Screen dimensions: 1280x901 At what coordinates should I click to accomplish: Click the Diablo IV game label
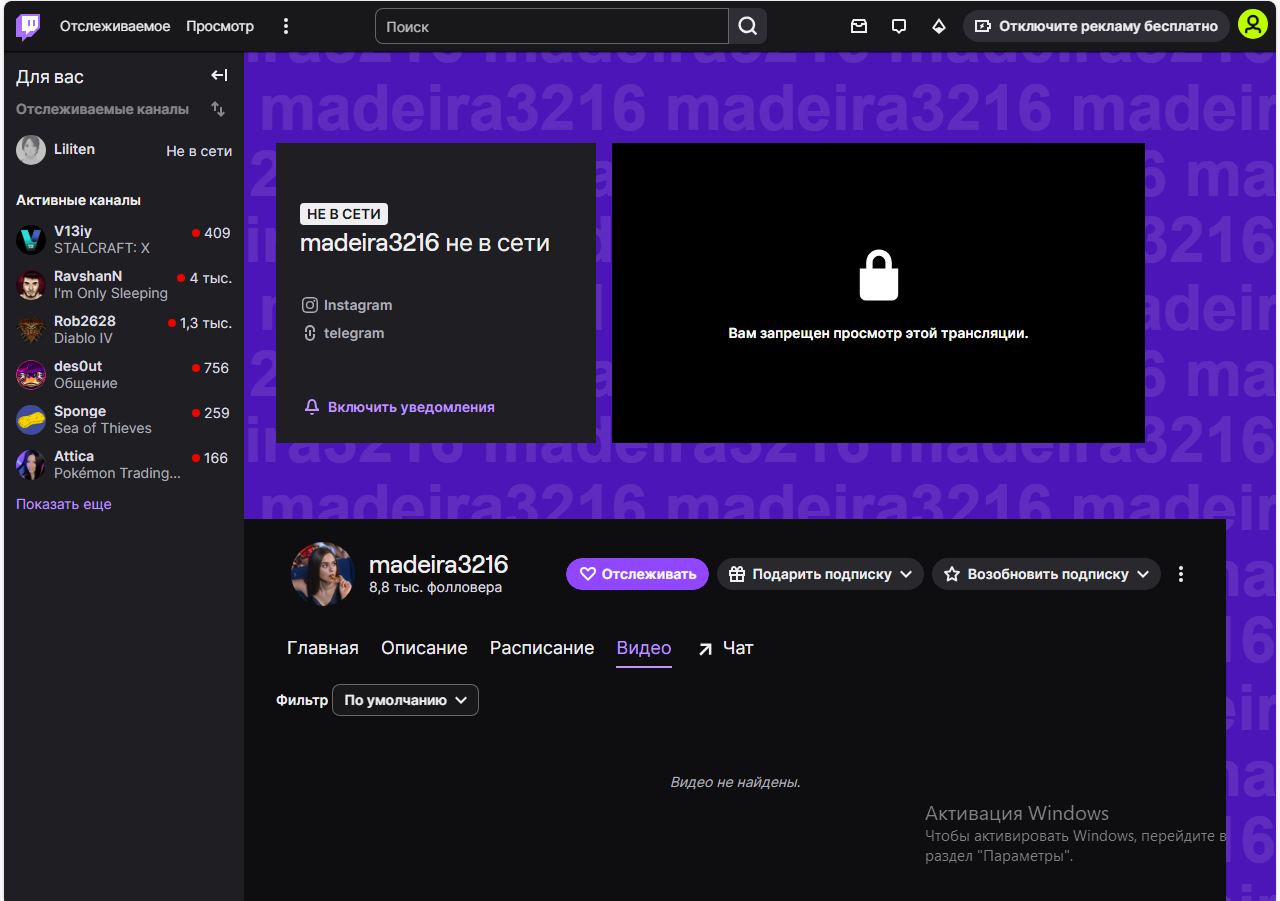83,338
